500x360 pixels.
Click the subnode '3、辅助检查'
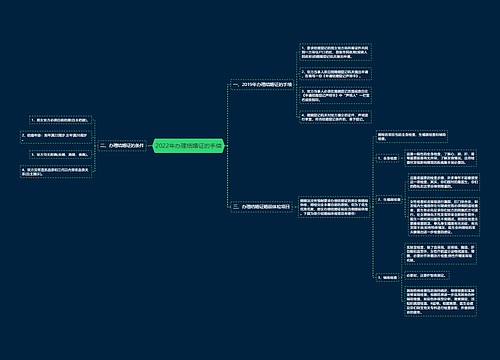[388, 277]
